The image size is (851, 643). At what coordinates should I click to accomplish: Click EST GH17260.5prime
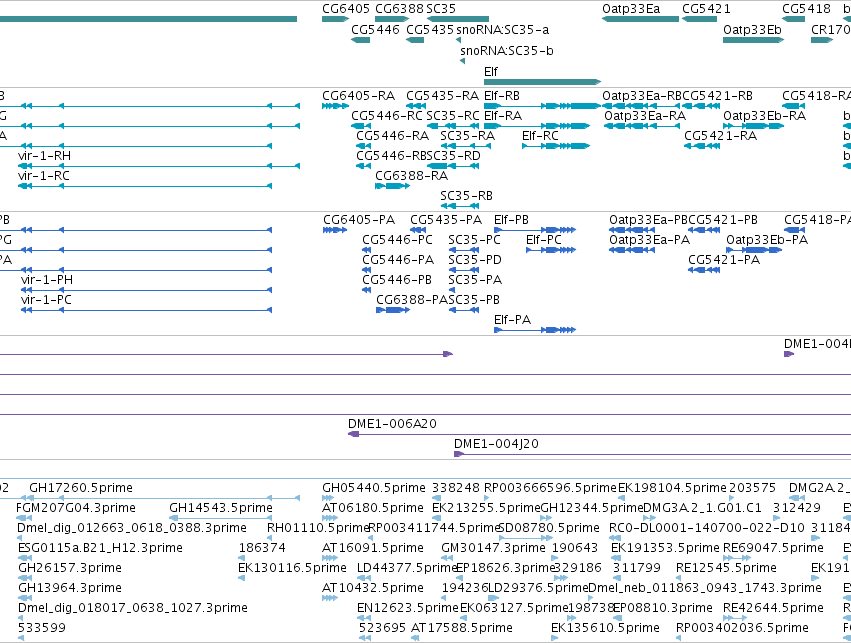click(81, 488)
